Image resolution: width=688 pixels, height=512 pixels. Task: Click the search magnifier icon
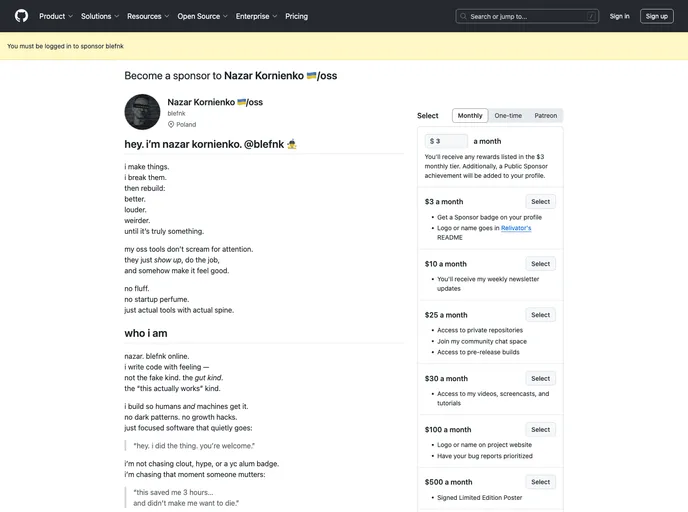click(x=463, y=16)
